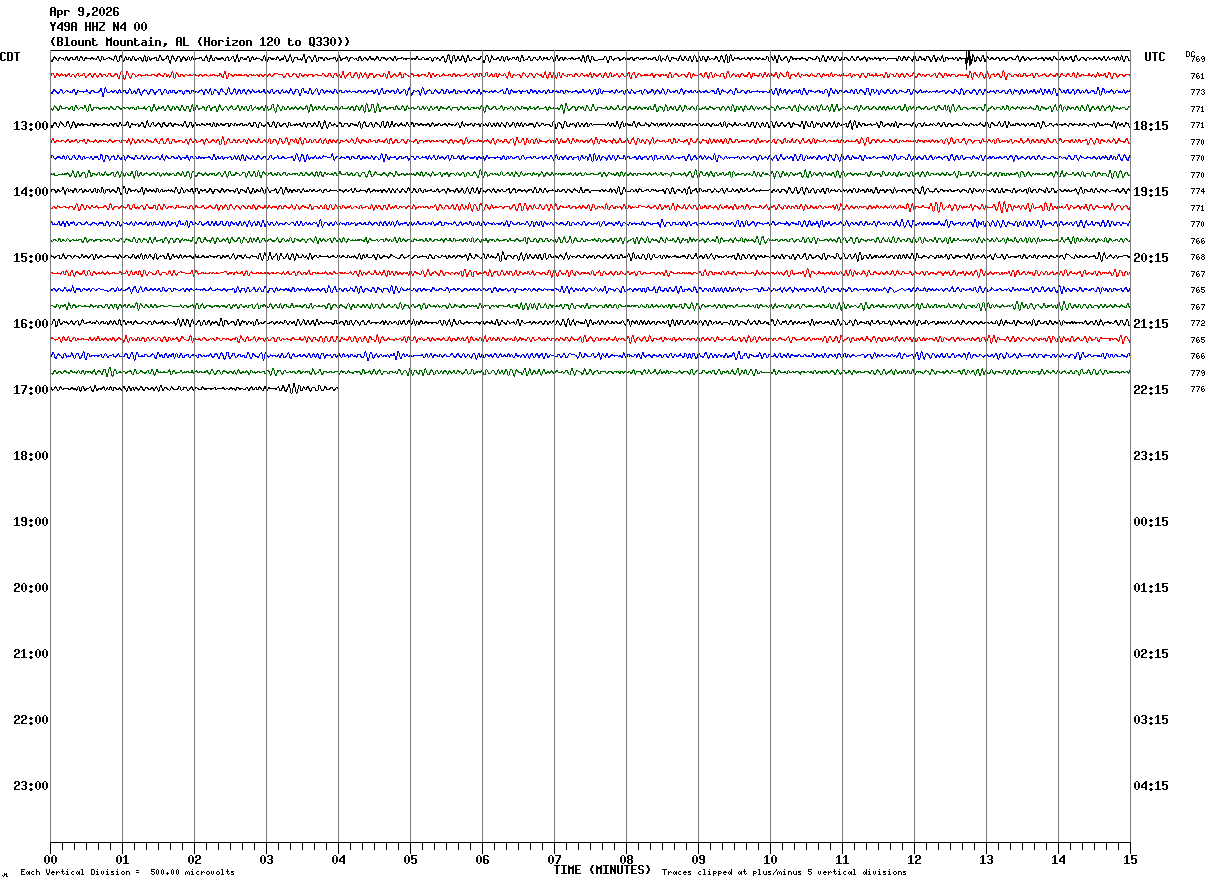This screenshot has height=886, width=1210.
Task: Click the 23:15 UTC time label
Action: tap(1151, 456)
